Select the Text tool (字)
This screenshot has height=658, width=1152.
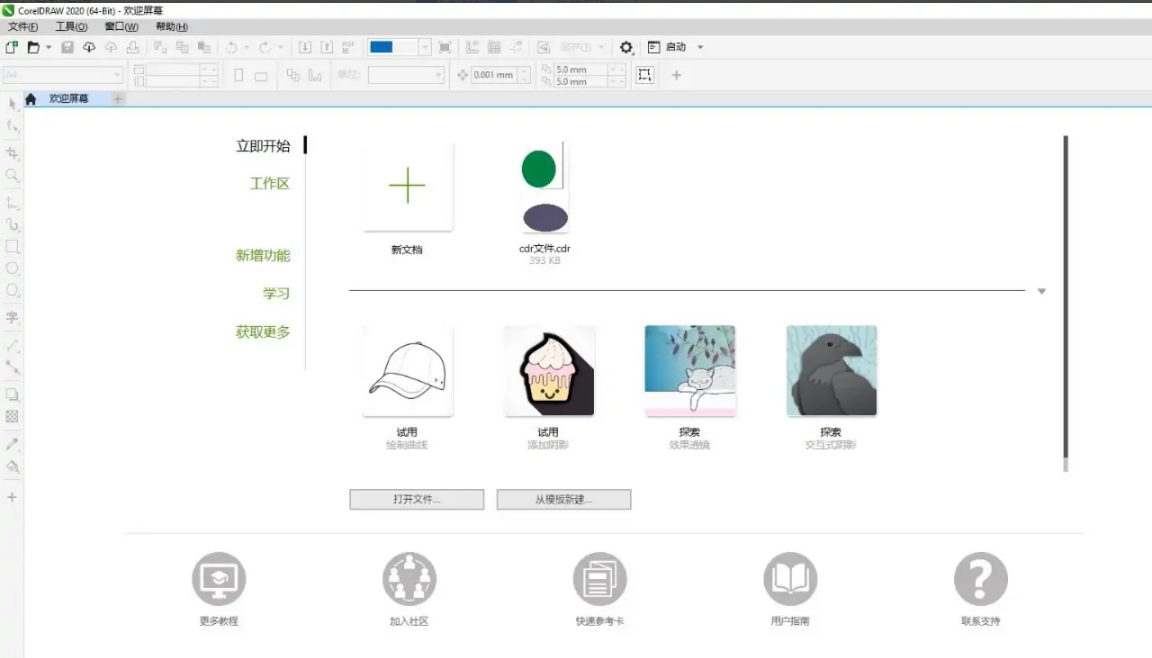(13, 318)
